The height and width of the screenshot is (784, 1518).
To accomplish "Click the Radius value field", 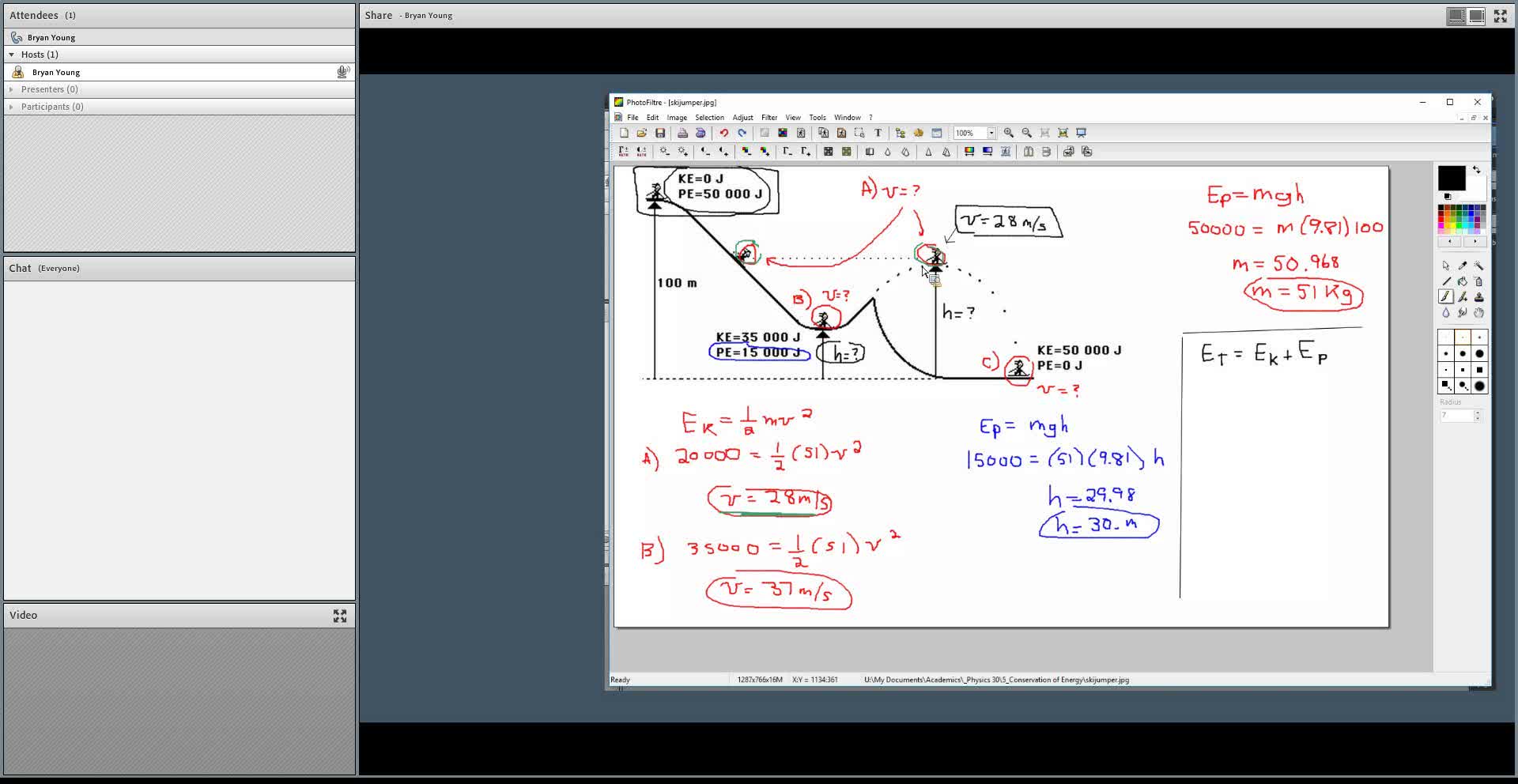I will (x=1456, y=415).
